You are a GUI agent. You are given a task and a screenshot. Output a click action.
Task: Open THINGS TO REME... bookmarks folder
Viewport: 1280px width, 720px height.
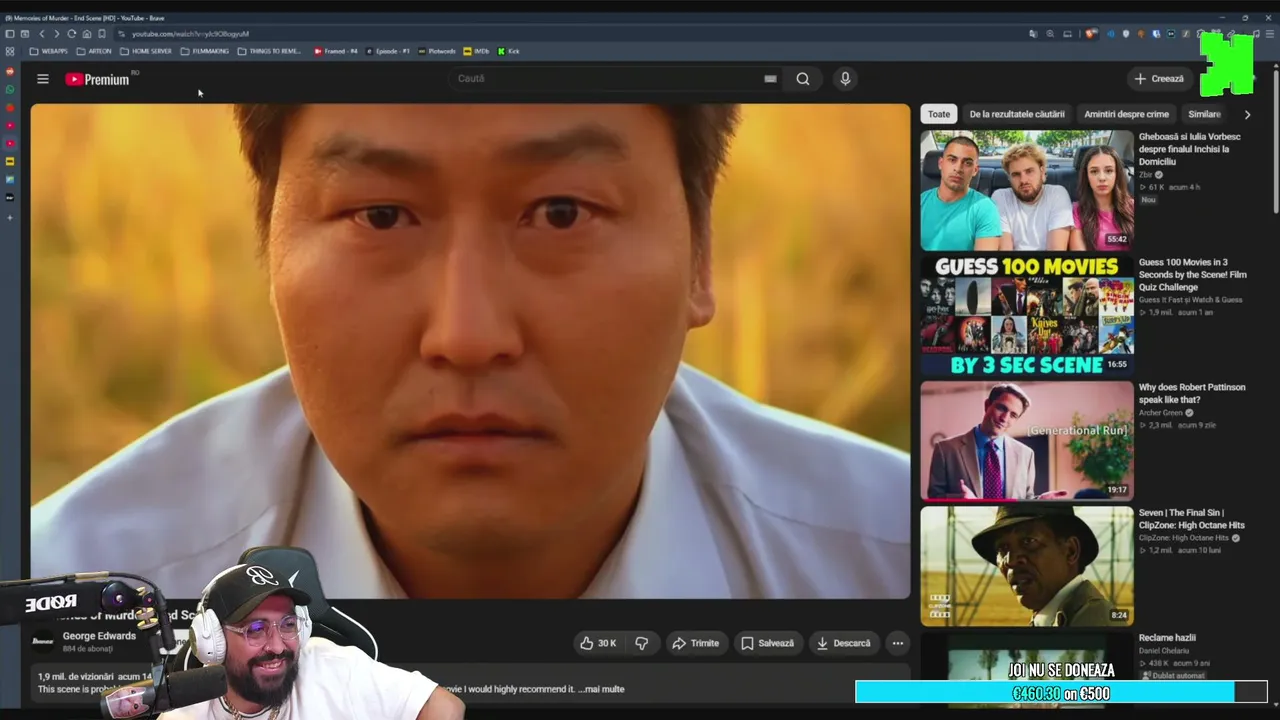[x=269, y=51]
